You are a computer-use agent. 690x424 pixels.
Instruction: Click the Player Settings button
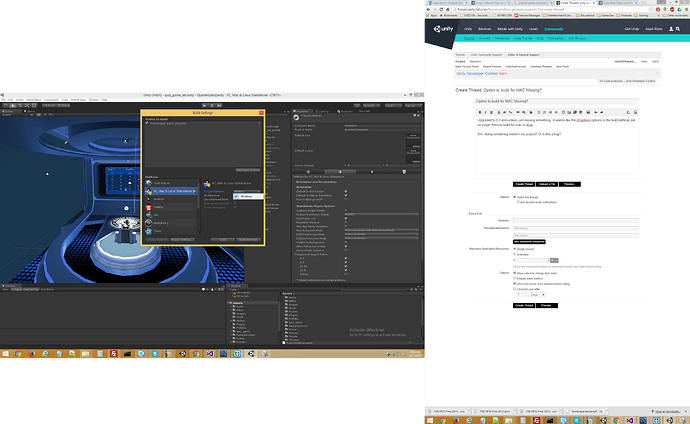[x=182, y=240]
